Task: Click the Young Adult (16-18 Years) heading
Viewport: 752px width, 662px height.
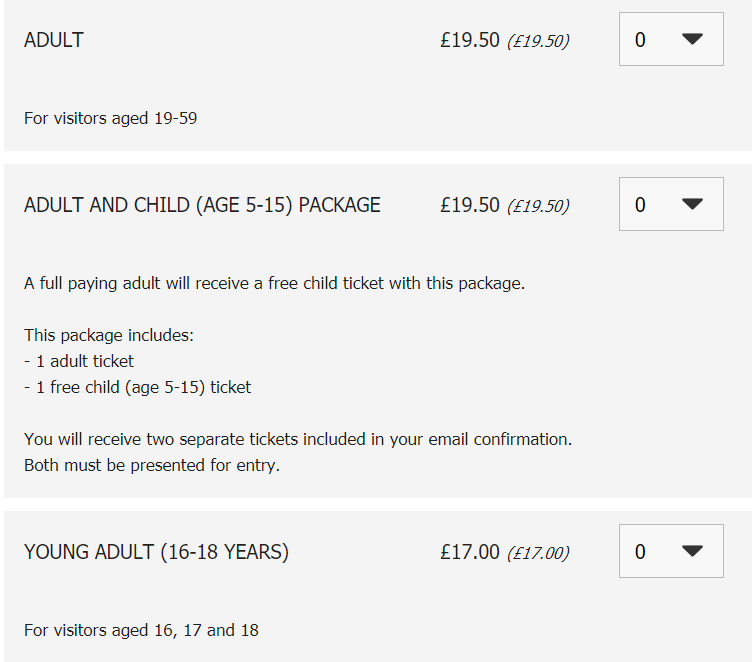Action: [156, 552]
